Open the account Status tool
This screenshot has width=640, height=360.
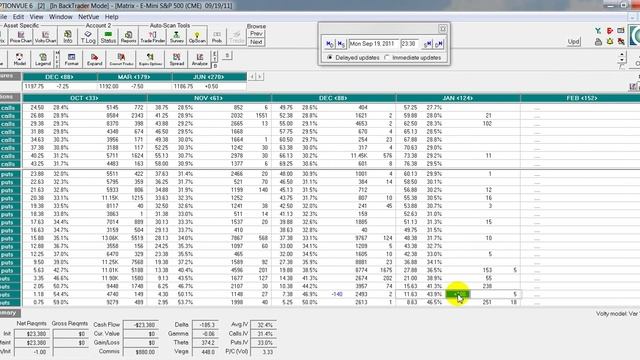(108, 37)
